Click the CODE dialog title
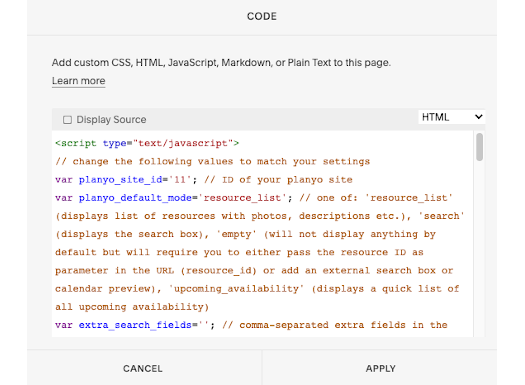The width and height of the screenshot is (525, 385). pos(262,16)
